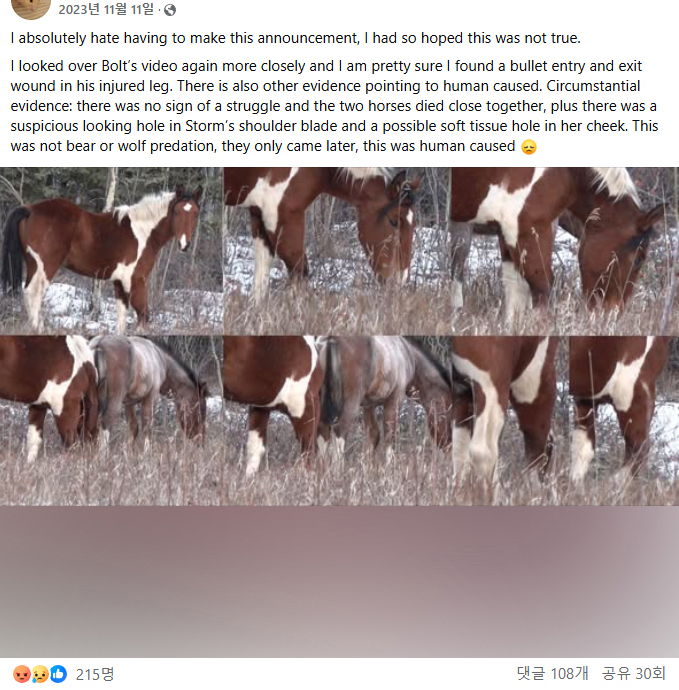Click the public audience globe icon
This screenshot has width=679, height=690.
pyautogui.click(x=170, y=10)
